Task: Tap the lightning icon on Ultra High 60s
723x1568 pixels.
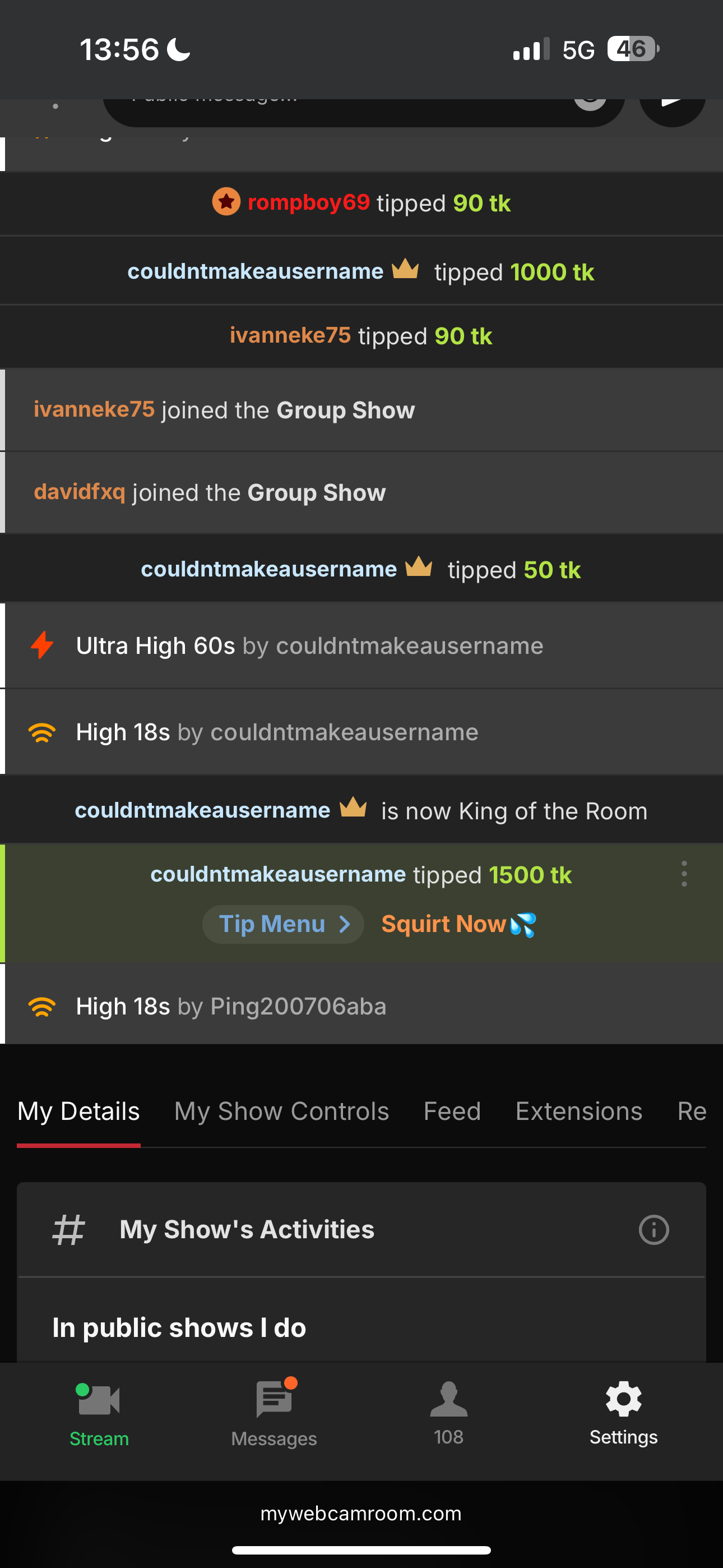Action: pos(42,645)
